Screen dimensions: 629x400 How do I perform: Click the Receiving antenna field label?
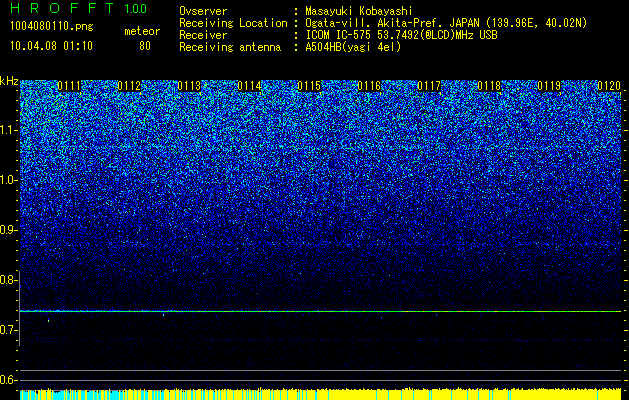coord(230,47)
